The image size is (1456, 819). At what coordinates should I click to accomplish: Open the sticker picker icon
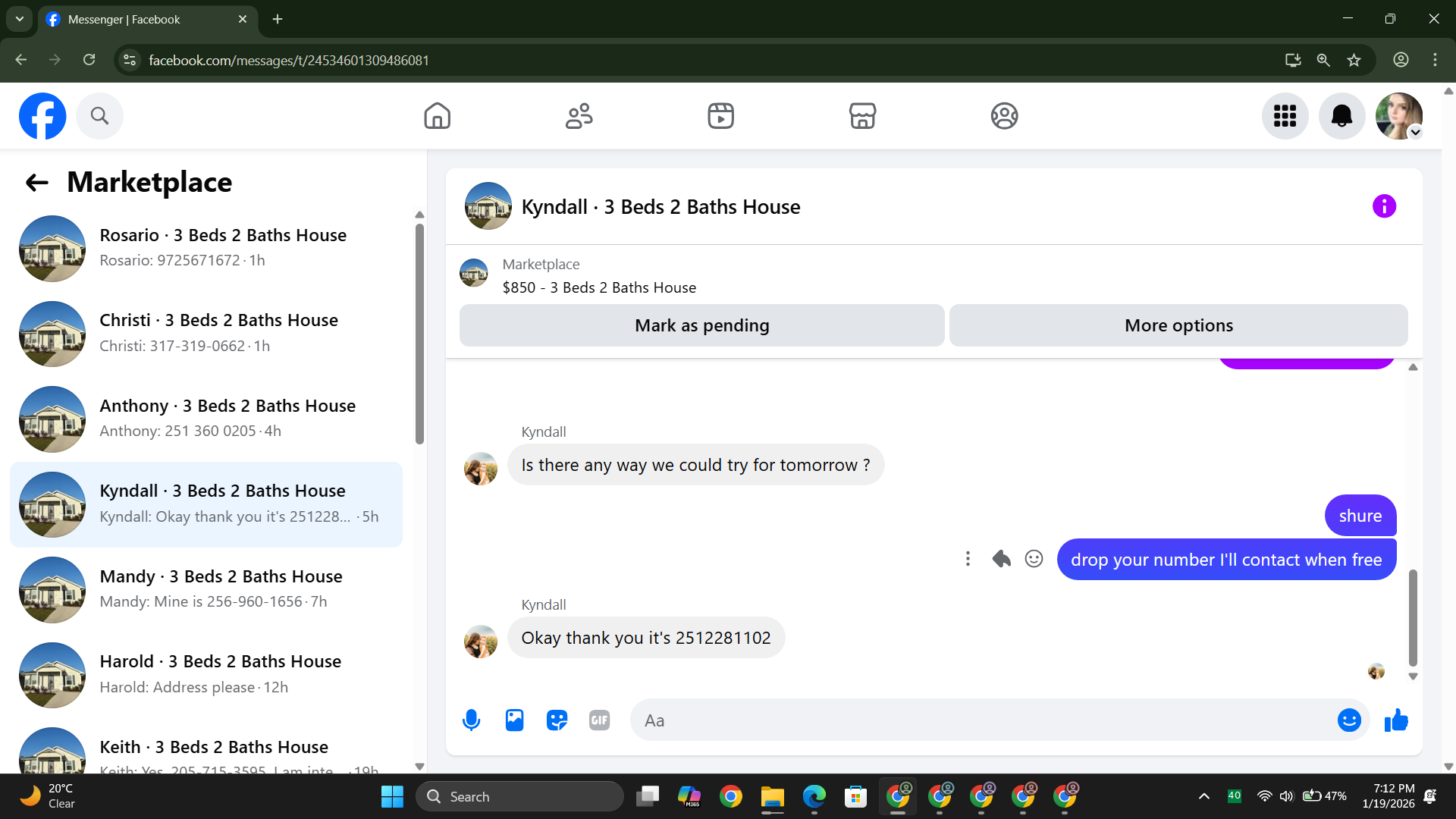(x=557, y=720)
